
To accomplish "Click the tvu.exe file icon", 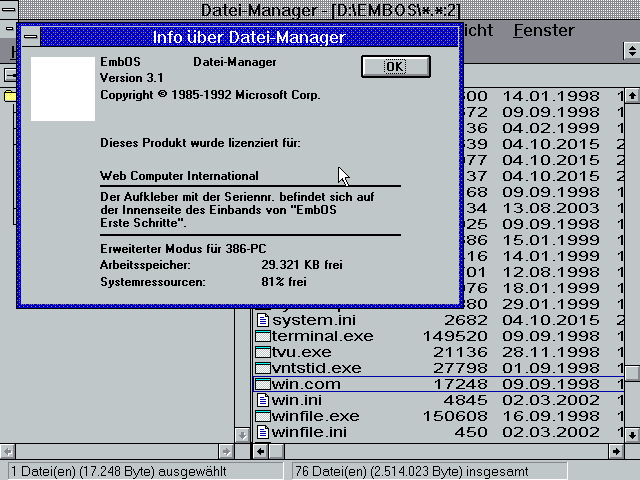I will tap(264, 352).
